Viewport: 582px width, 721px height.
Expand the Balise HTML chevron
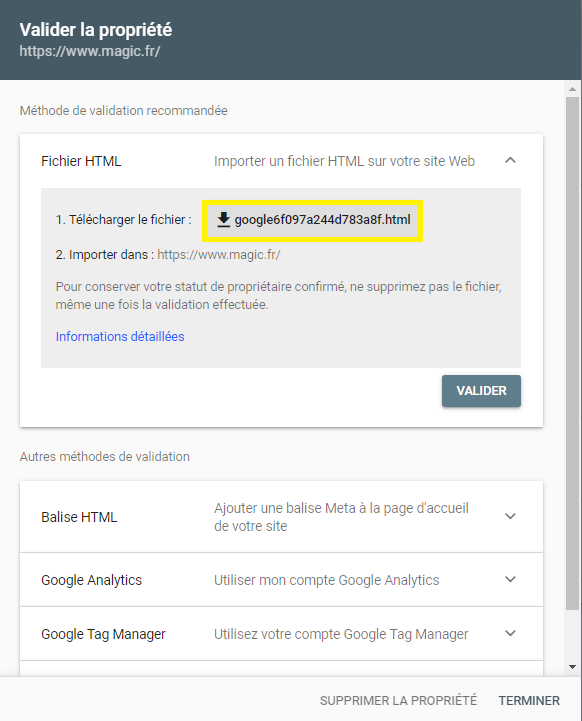510,516
